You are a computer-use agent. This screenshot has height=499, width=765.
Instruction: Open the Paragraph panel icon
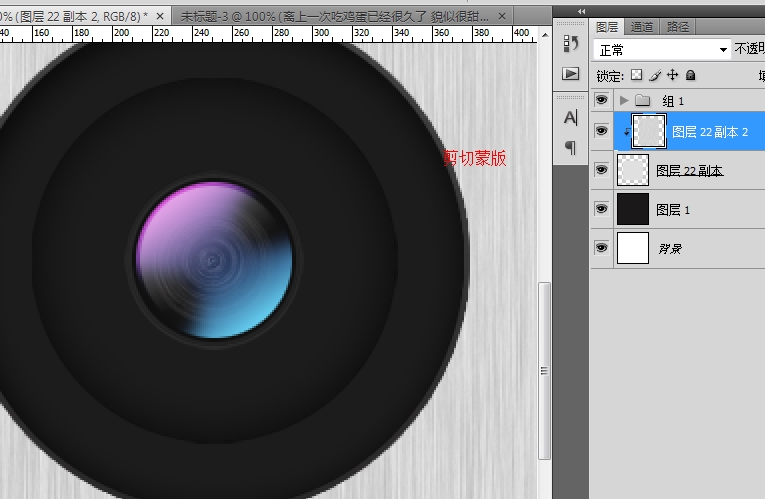point(571,147)
